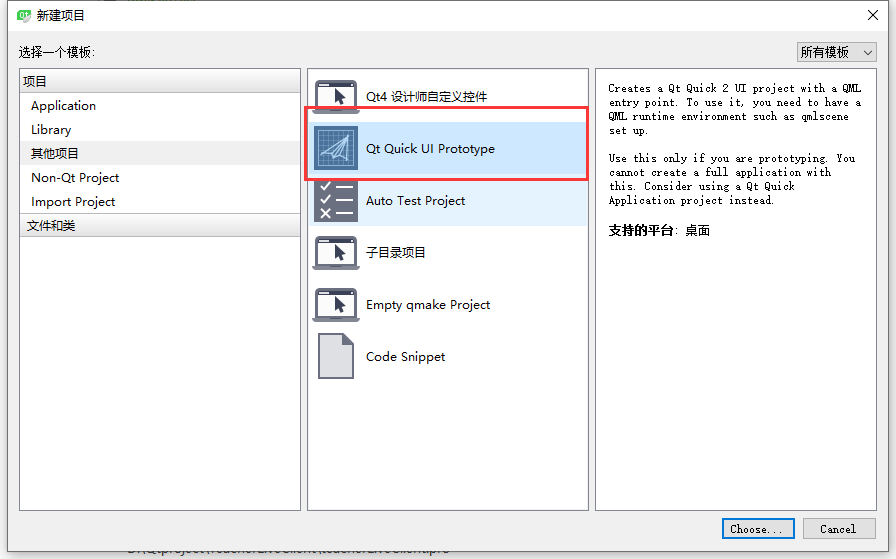Click the Qt Quick UI Prototype paper-plane icon
Viewport: 896px width, 559px height.
point(335,148)
